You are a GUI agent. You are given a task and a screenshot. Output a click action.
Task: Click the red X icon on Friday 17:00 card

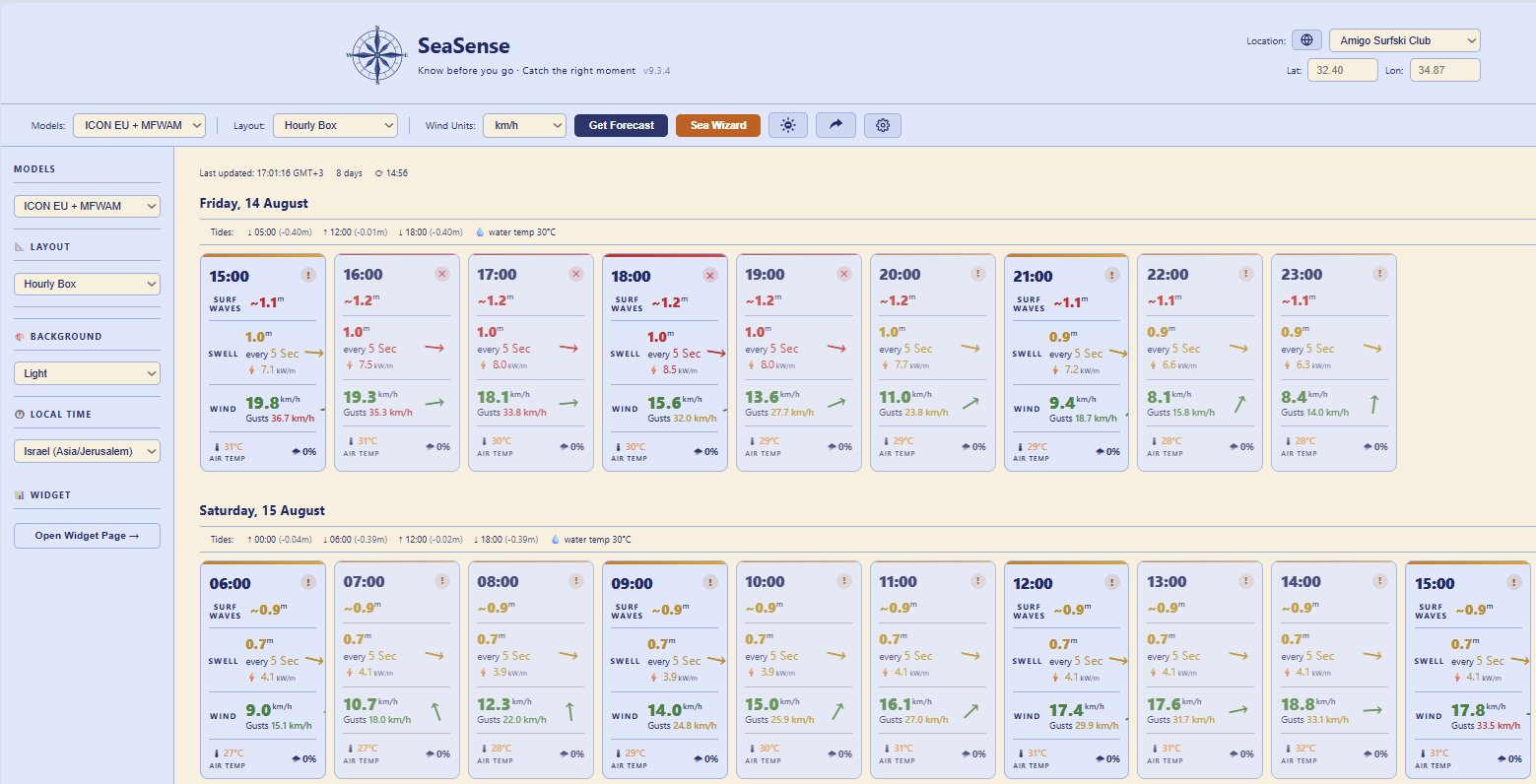576,274
